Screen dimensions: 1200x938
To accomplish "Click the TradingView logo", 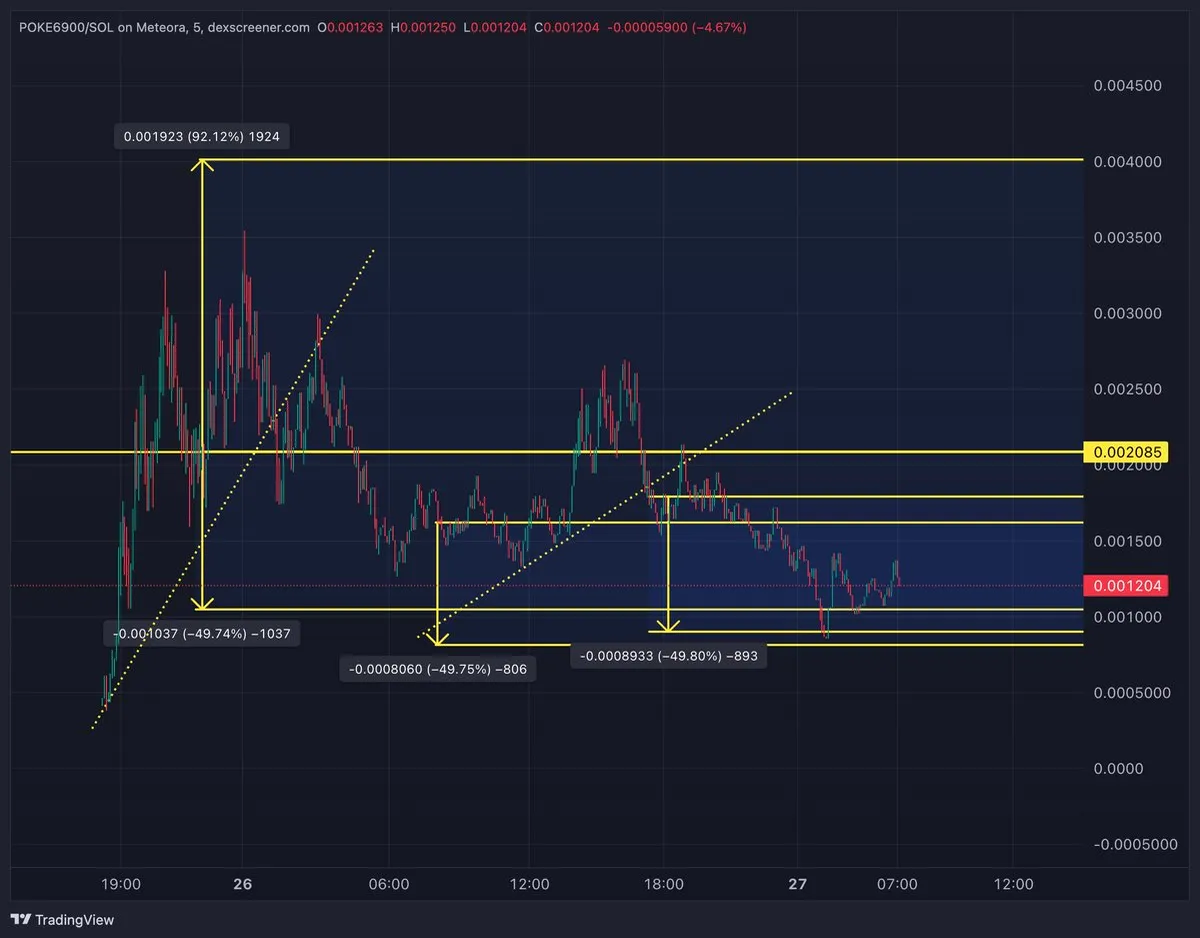I will [63, 919].
